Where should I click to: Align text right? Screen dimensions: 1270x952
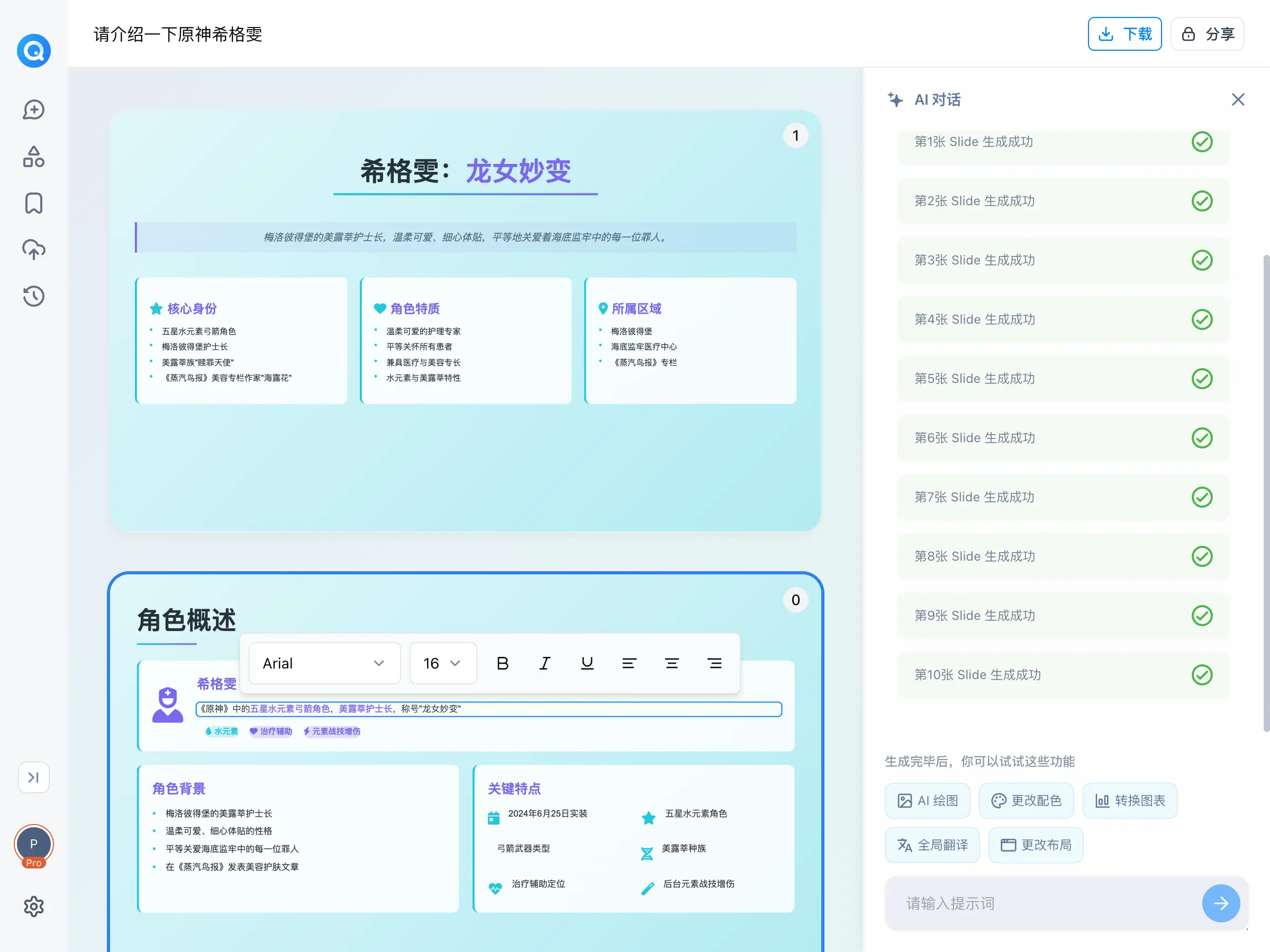point(714,663)
